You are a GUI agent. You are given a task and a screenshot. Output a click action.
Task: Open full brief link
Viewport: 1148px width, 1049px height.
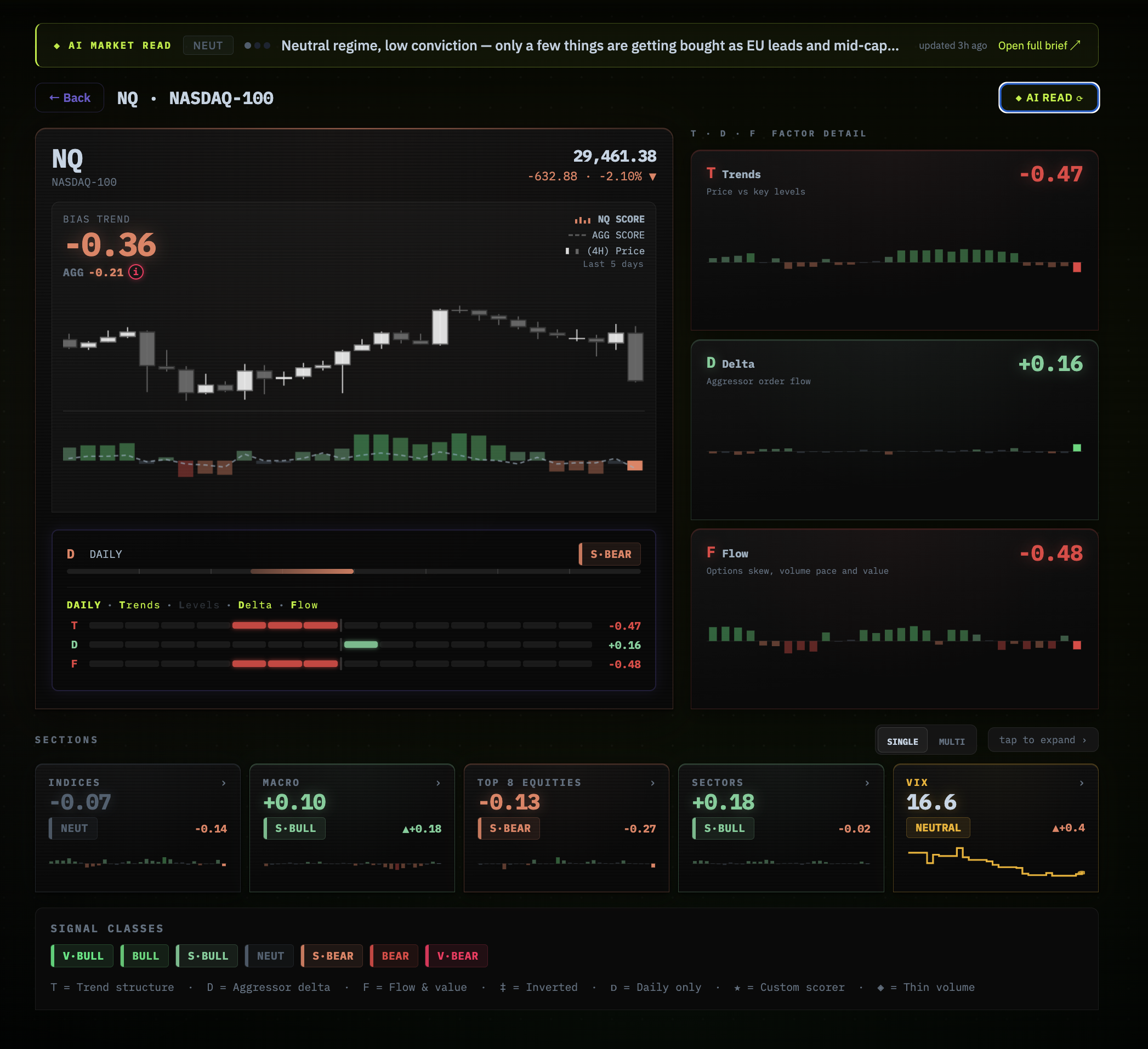[1039, 45]
